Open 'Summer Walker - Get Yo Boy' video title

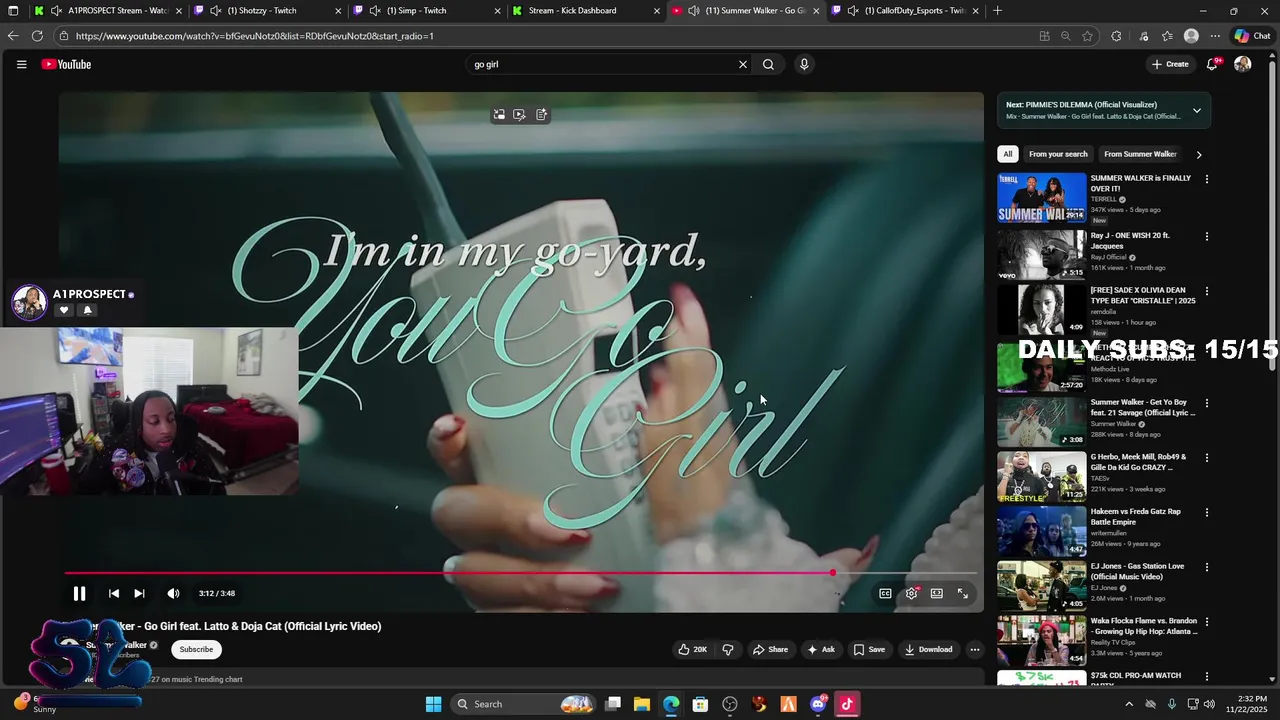(1142, 407)
